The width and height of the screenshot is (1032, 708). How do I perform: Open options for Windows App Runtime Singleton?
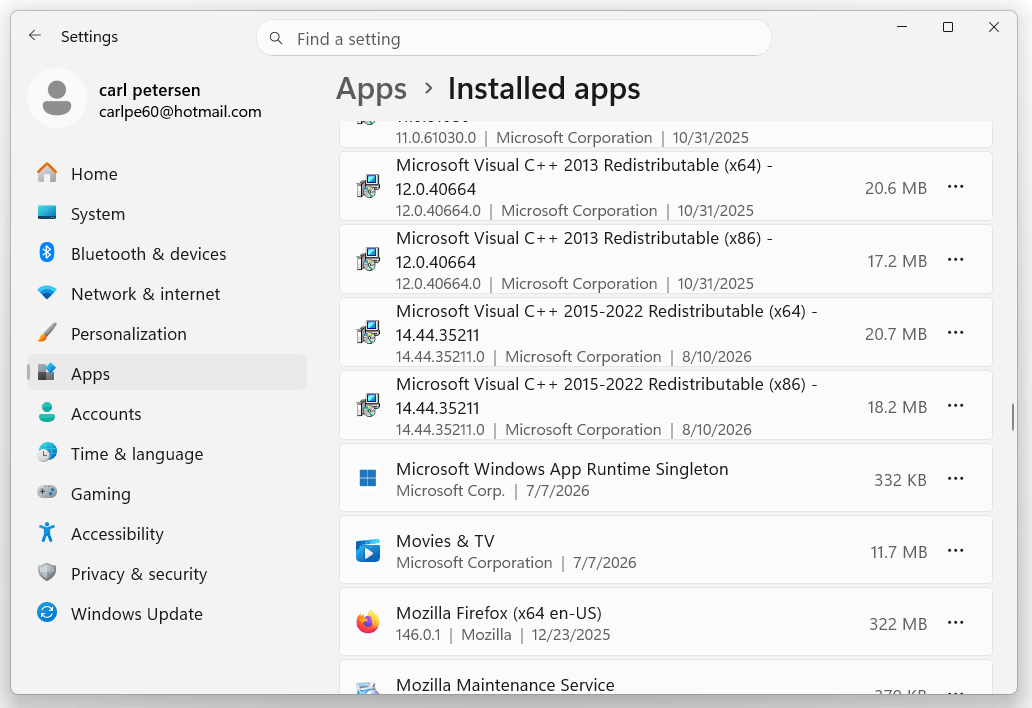tap(956, 478)
